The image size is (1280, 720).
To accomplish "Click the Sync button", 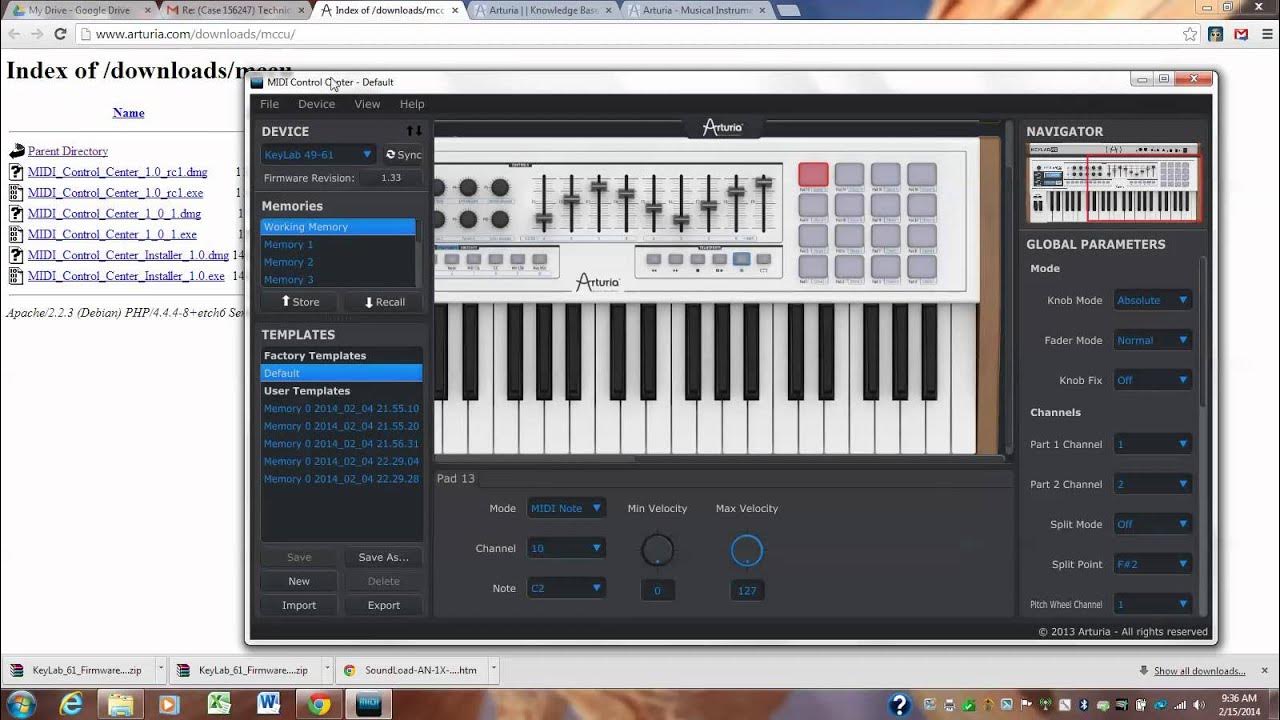I will (x=404, y=155).
